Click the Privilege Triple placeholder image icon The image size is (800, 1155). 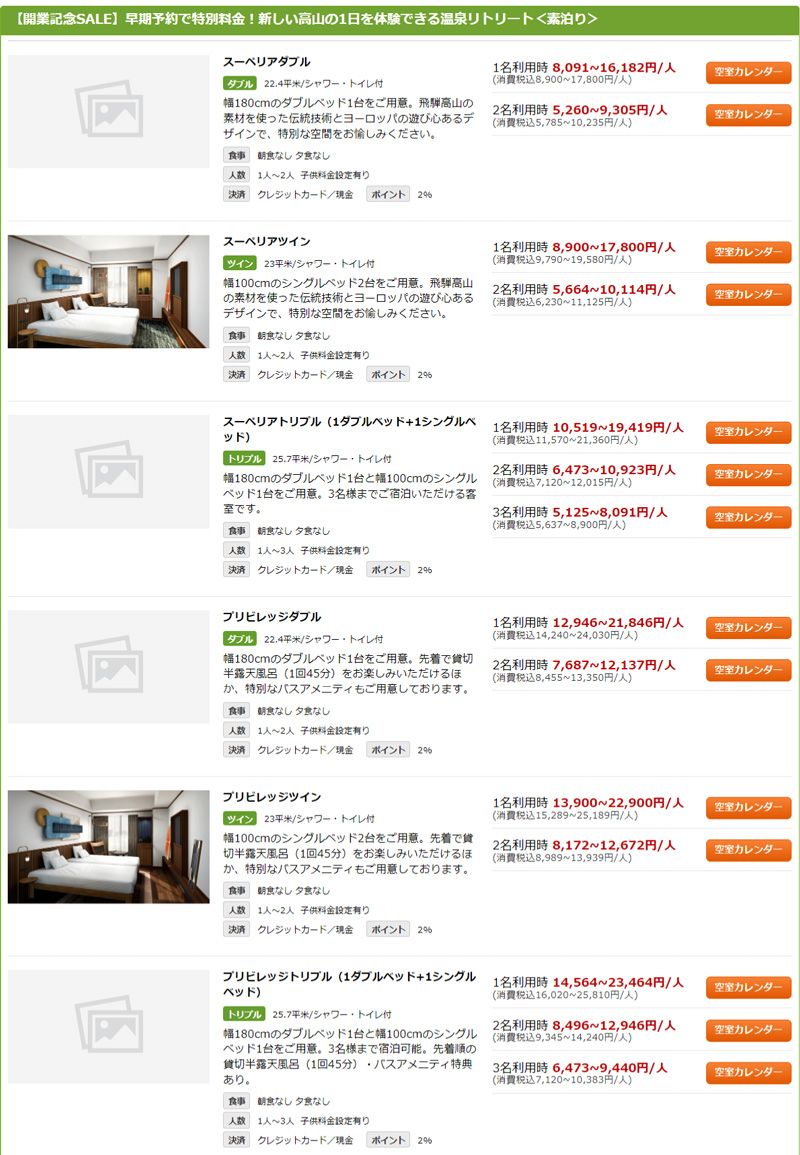click(108, 1027)
